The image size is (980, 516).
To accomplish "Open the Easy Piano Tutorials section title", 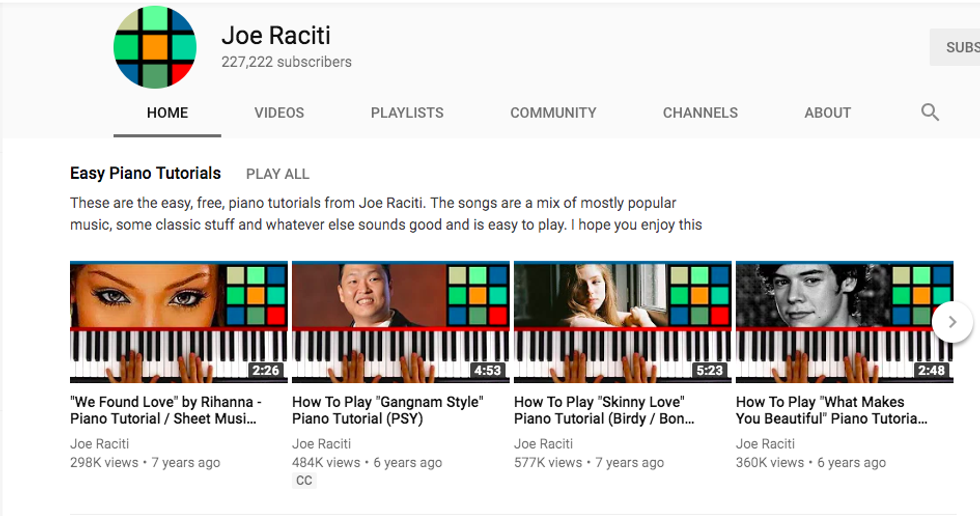I will coord(146,173).
